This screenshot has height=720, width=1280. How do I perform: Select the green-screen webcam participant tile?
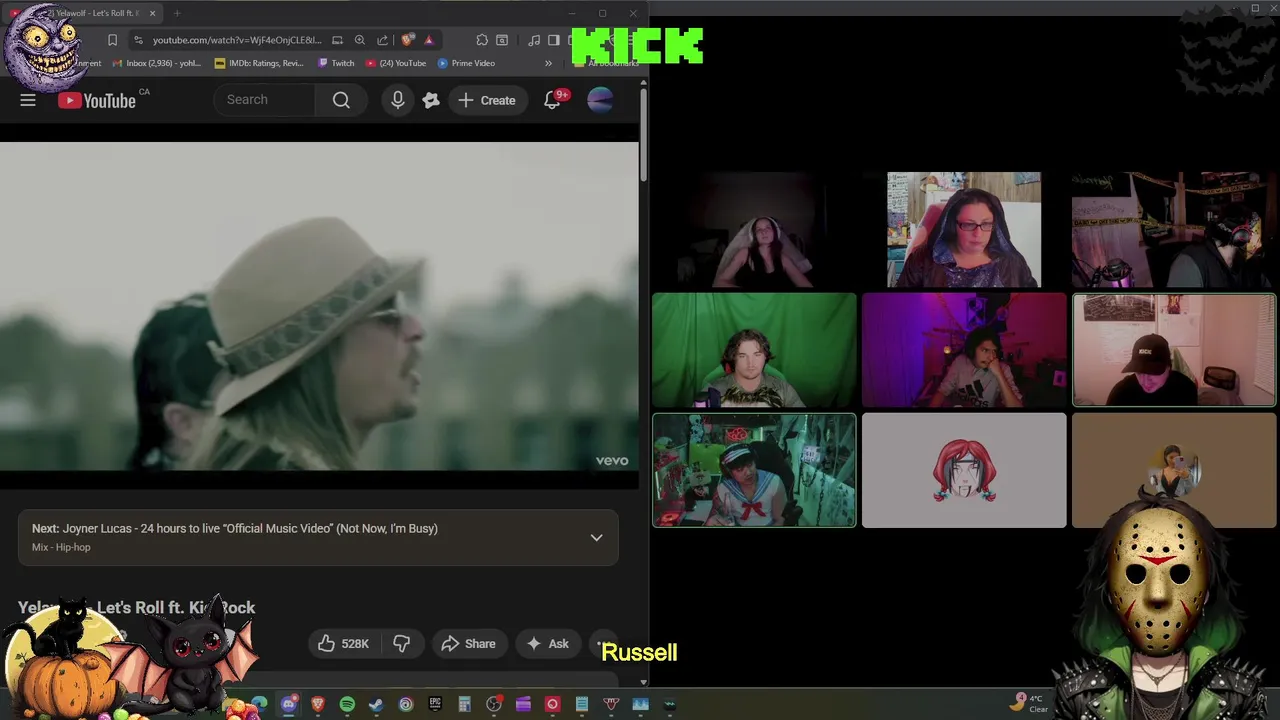(x=754, y=350)
